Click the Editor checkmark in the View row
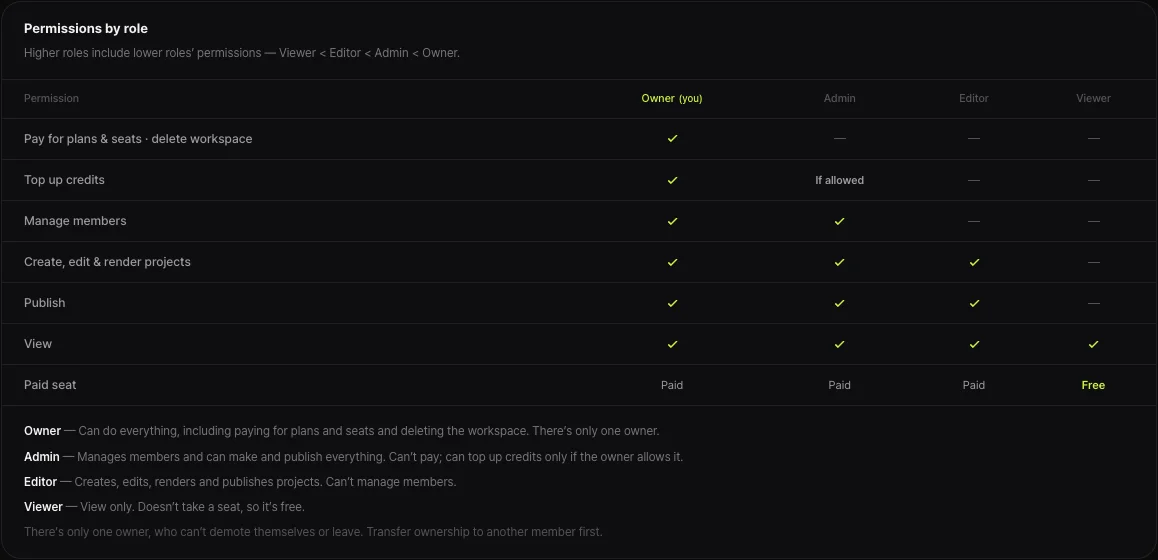Viewport: 1158px width, 560px height. pos(974,344)
